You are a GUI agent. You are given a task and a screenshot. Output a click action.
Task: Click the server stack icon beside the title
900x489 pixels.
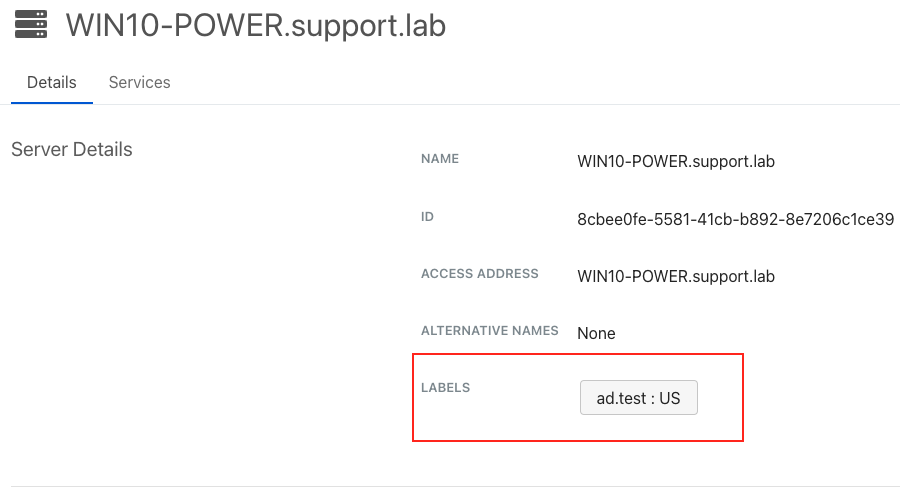click(x=31, y=24)
